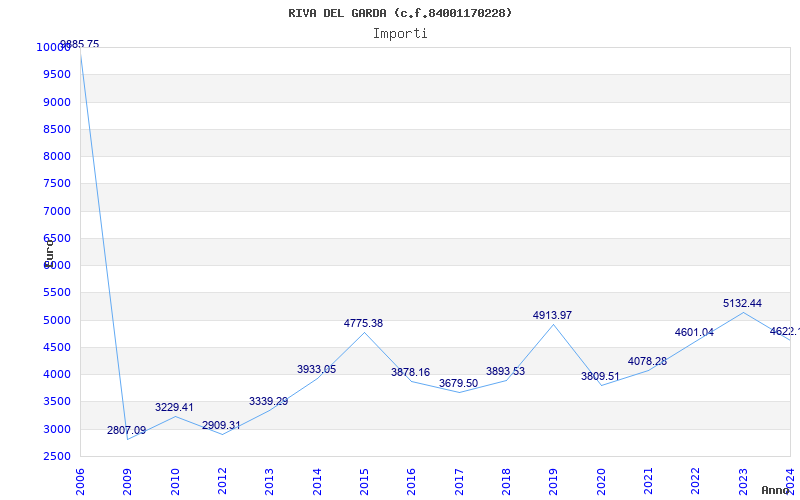Select the 5132.44 peak label

(742, 304)
